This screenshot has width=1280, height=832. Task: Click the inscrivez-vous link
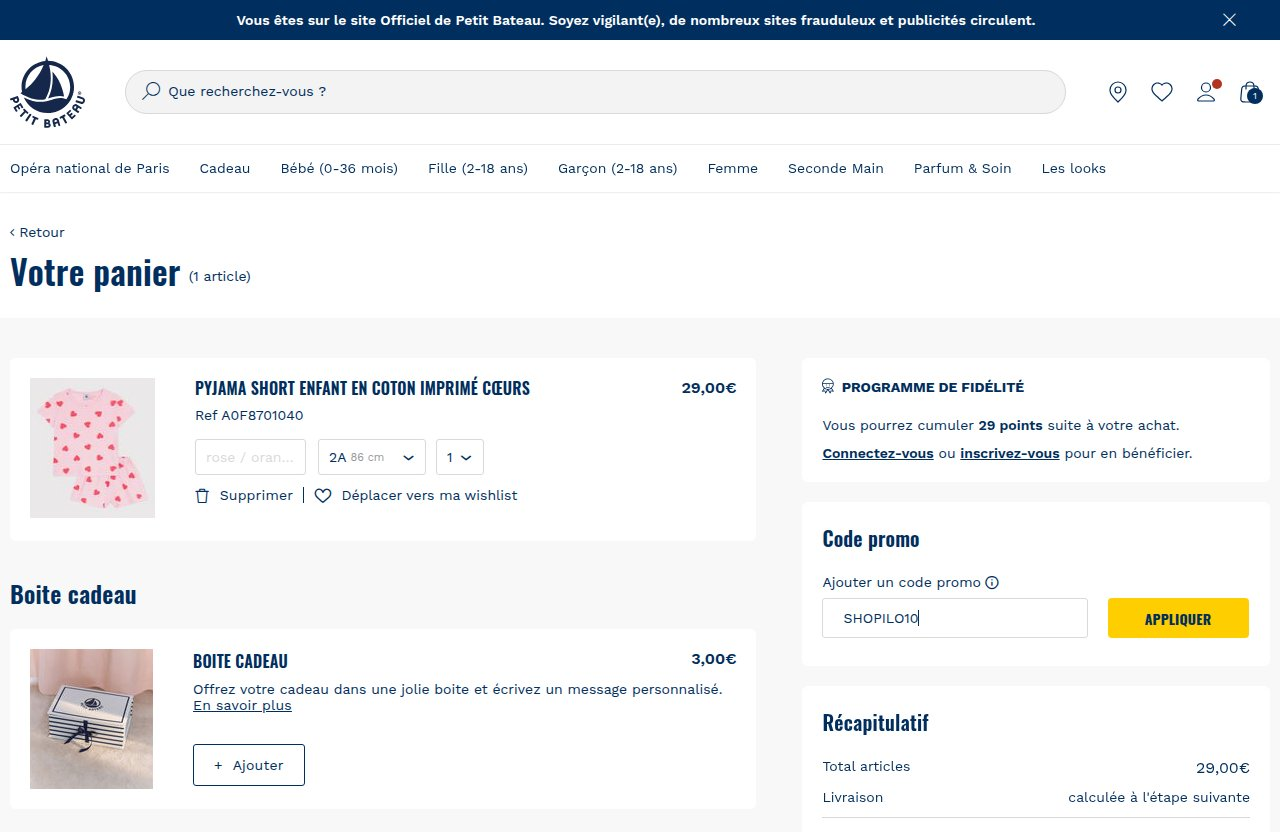coord(1010,453)
